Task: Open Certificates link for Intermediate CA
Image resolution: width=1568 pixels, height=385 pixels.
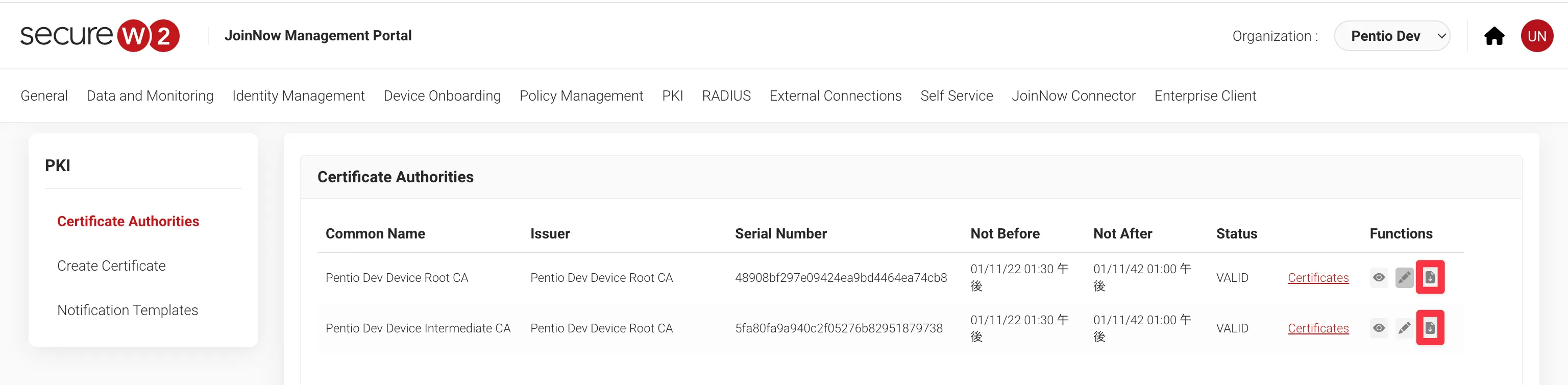Action: click(x=1318, y=328)
